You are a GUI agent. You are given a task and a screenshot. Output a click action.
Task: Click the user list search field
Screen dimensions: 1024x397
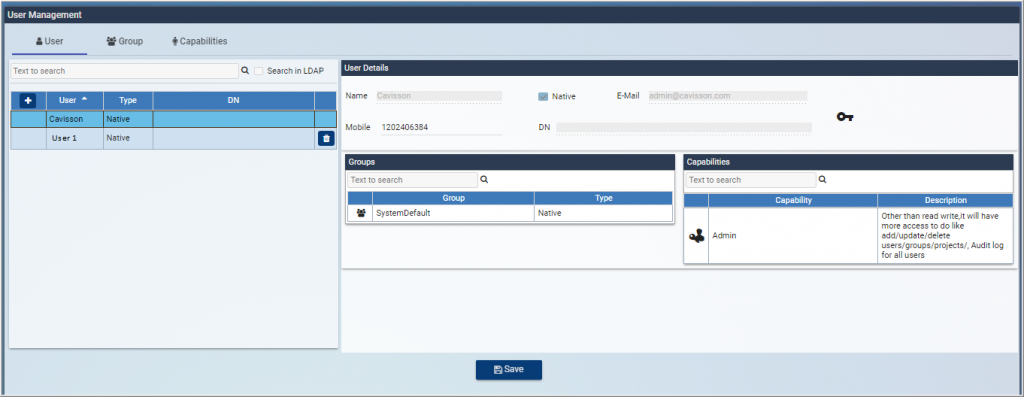coord(125,71)
